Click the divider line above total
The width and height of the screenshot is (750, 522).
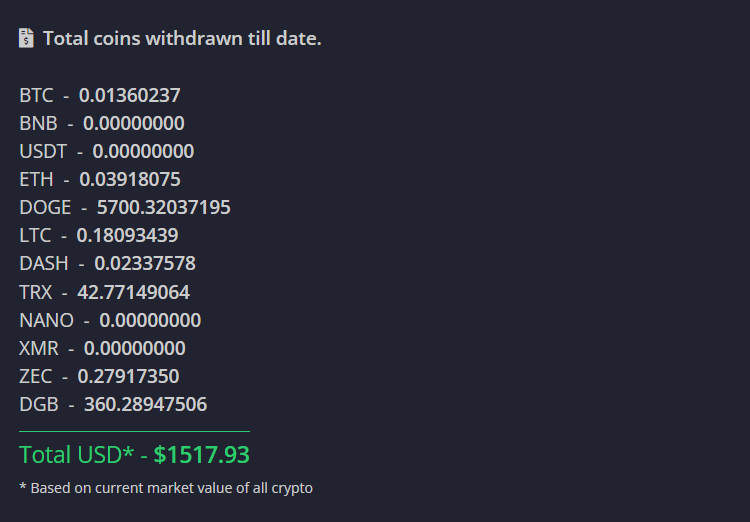(x=134, y=431)
